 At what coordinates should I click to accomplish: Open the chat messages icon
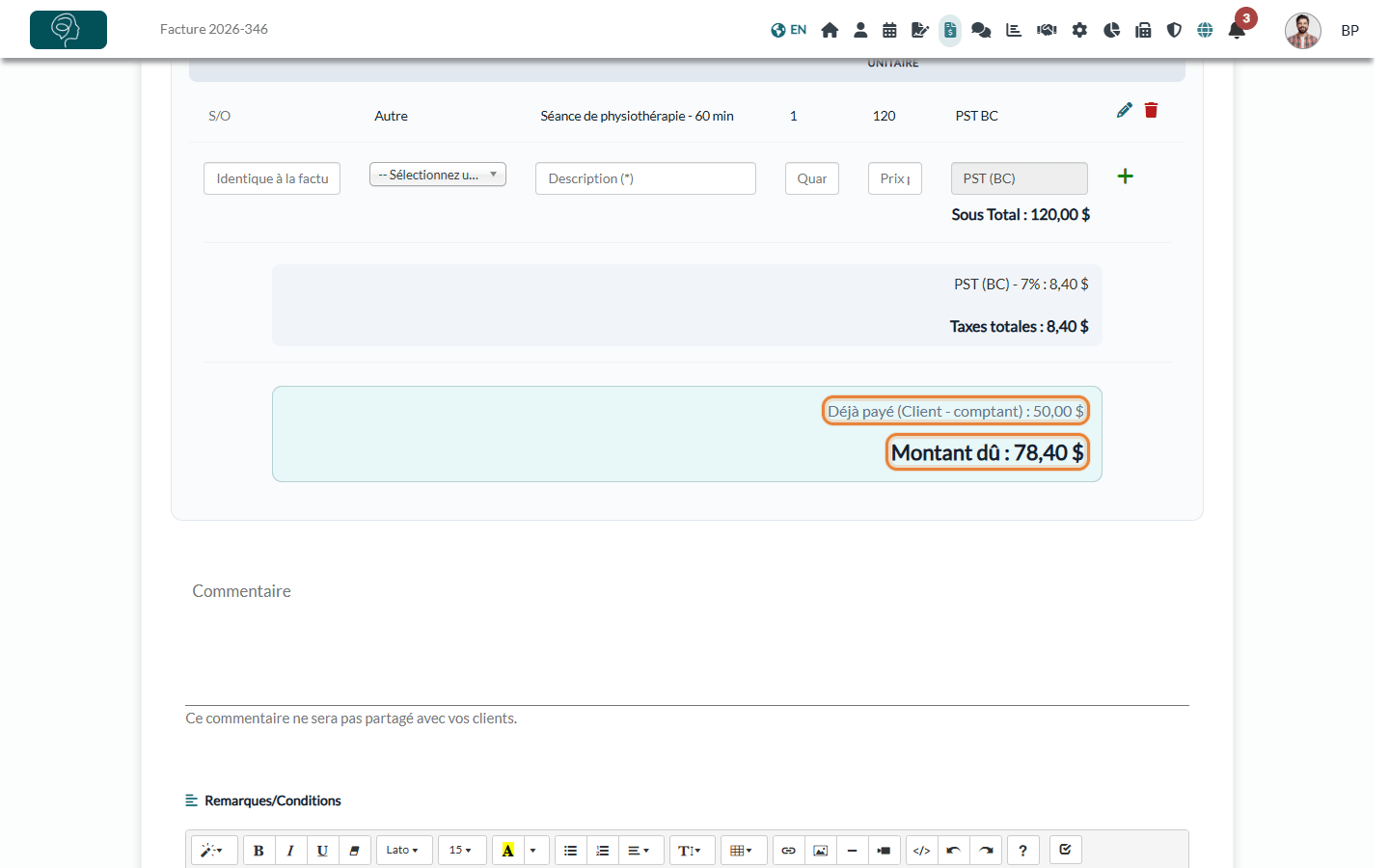point(981,30)
